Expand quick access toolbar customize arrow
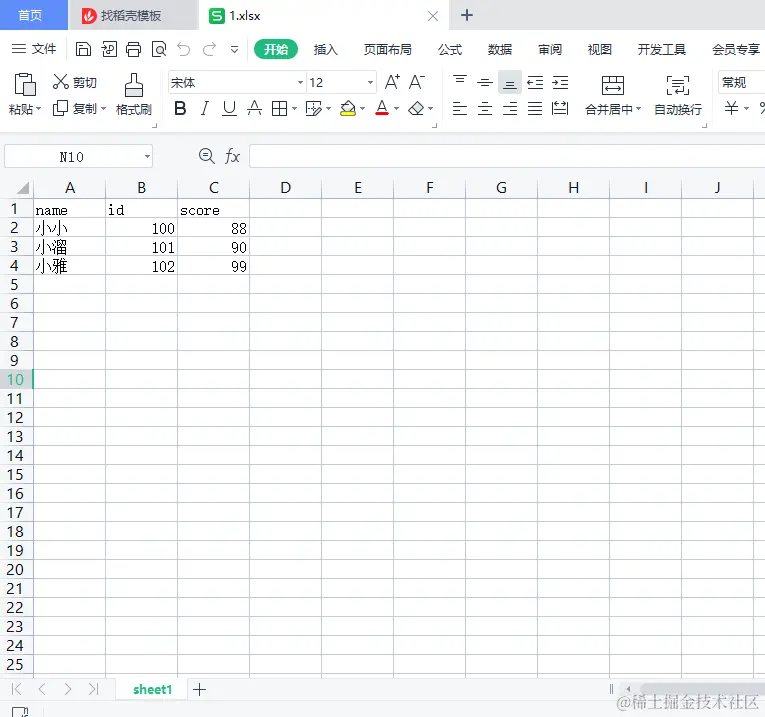 click(235, 49)
